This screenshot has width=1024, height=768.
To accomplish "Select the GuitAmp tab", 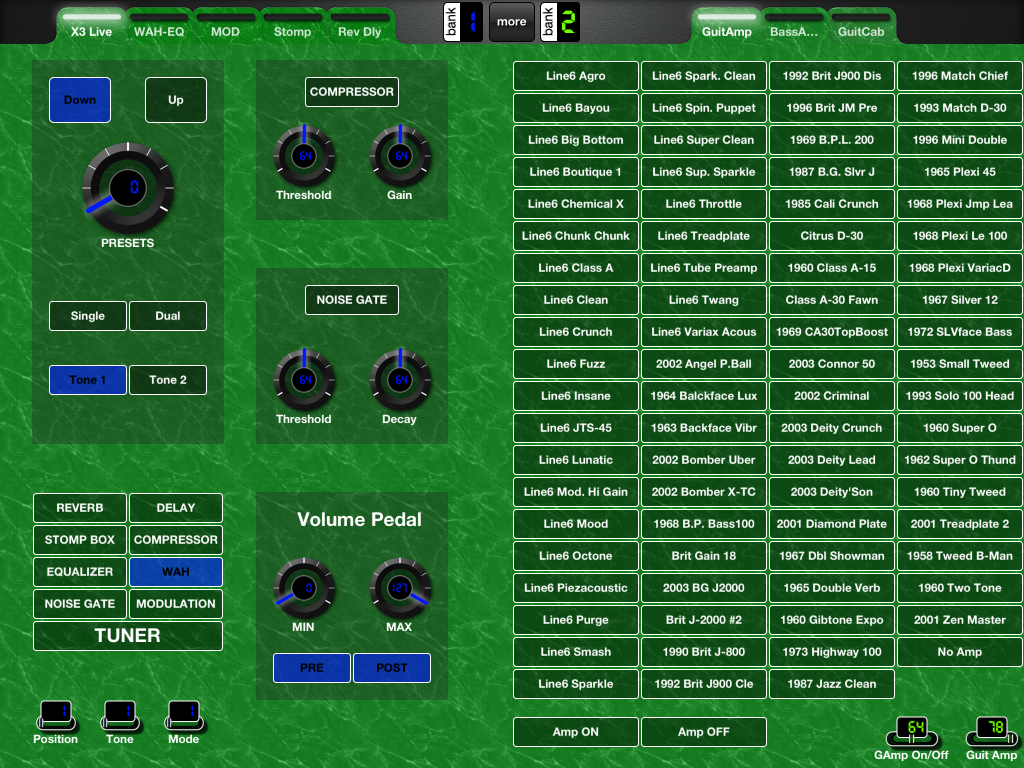I will 726,25.
